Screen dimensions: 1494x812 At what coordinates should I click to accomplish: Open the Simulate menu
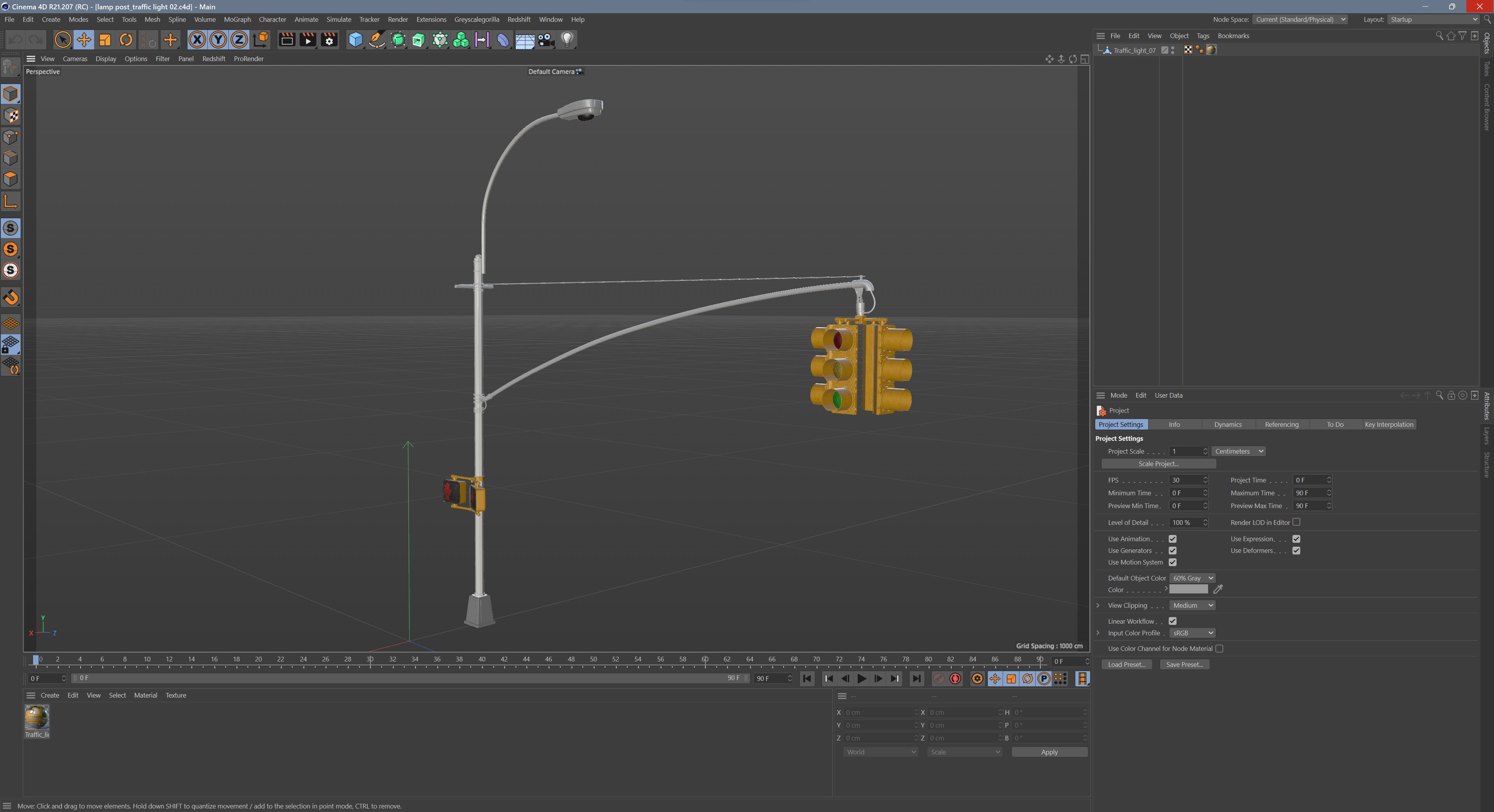tap(339, 19)
